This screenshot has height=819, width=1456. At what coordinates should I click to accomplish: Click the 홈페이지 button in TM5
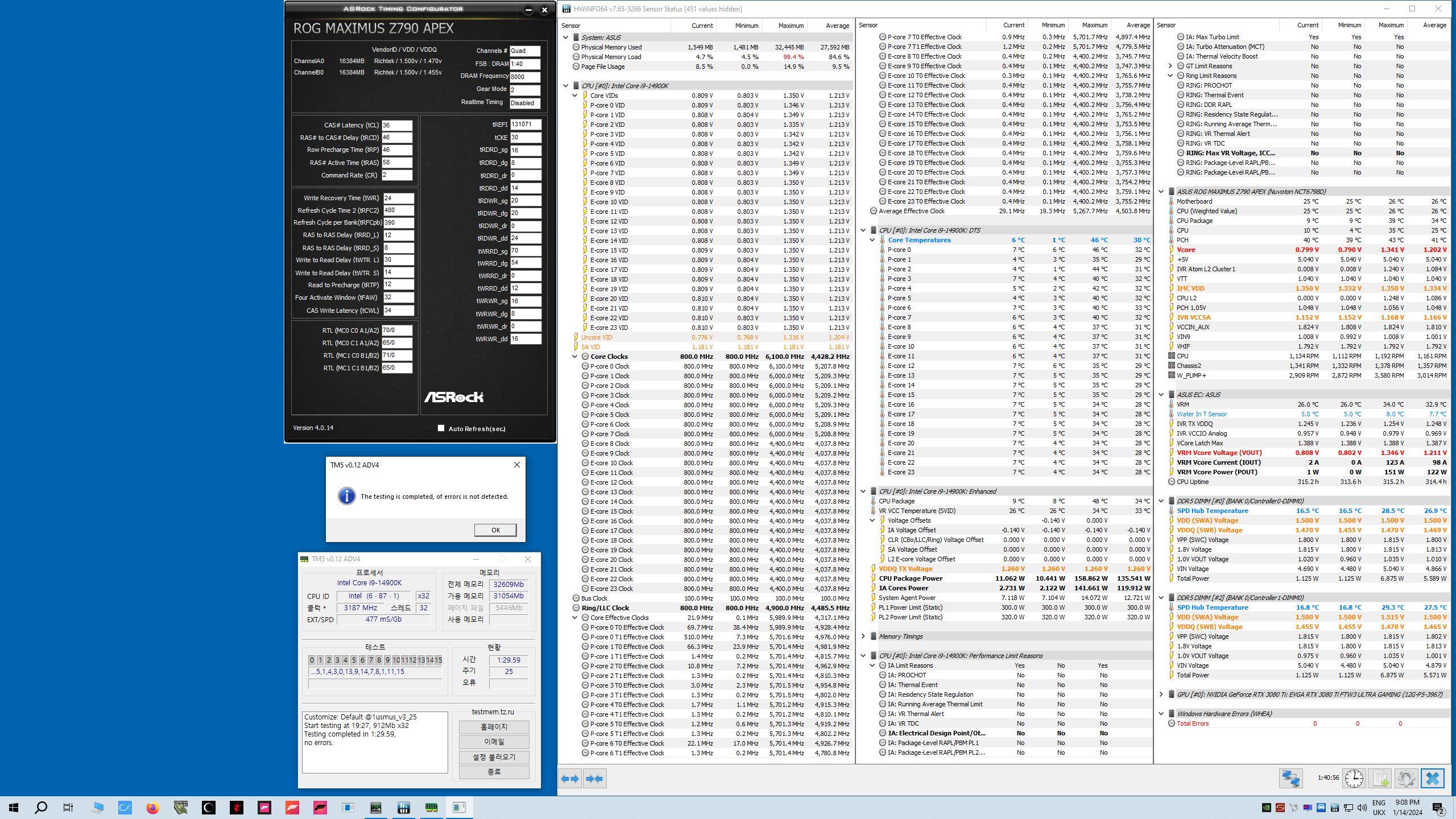(494, 727)
